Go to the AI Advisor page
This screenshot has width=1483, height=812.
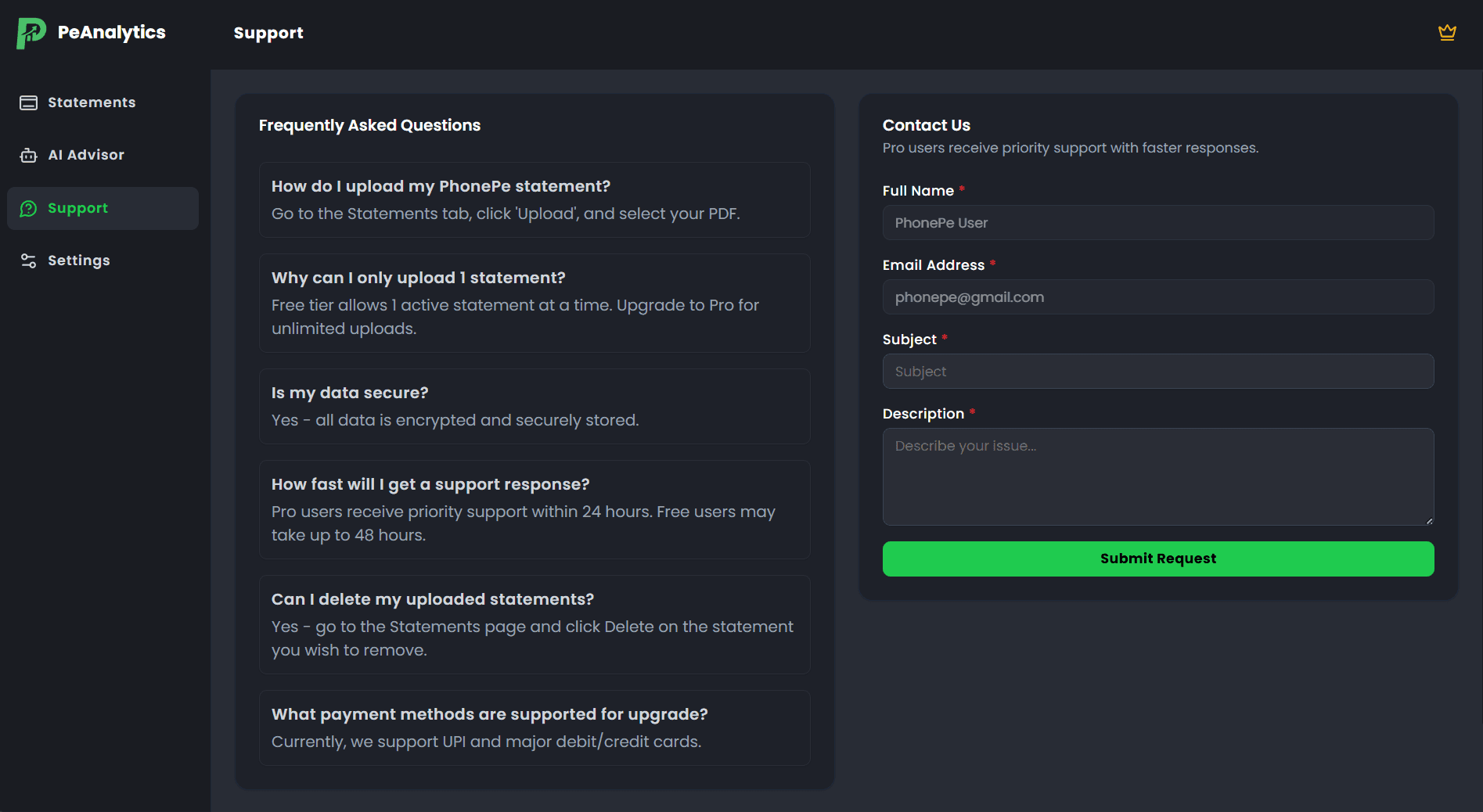(x=86, y=155)
